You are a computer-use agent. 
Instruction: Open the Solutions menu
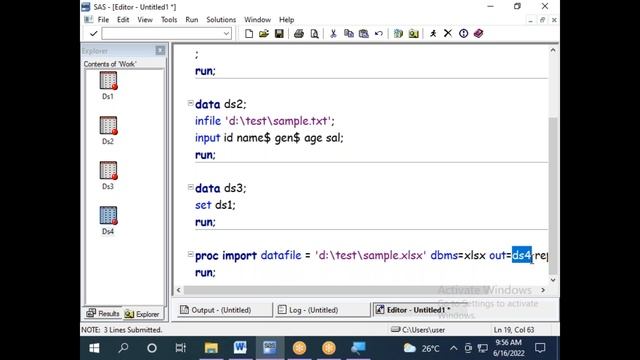[221, 20]
